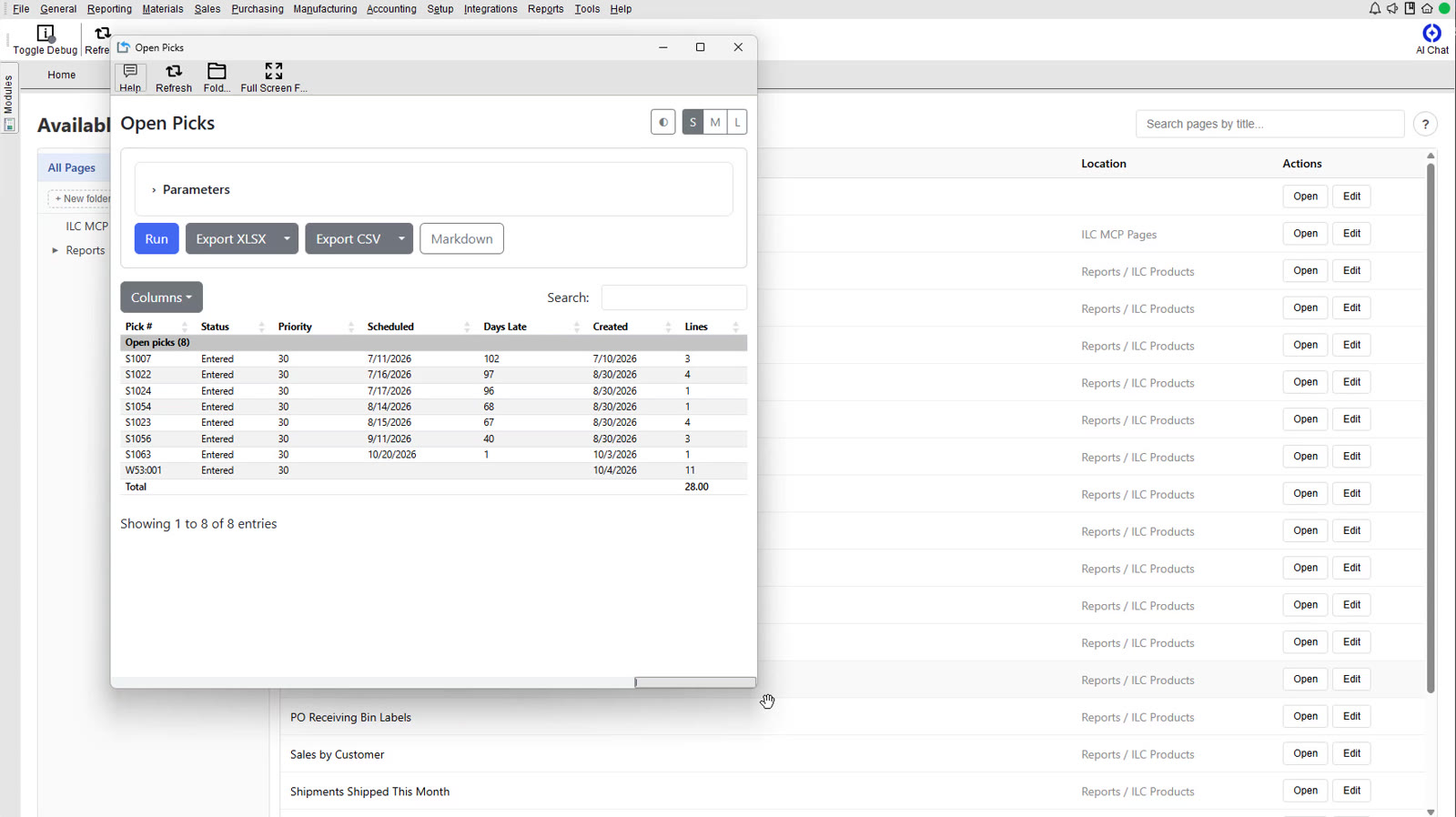Expand the Reports tree node arrow

(x=56, y=250)
